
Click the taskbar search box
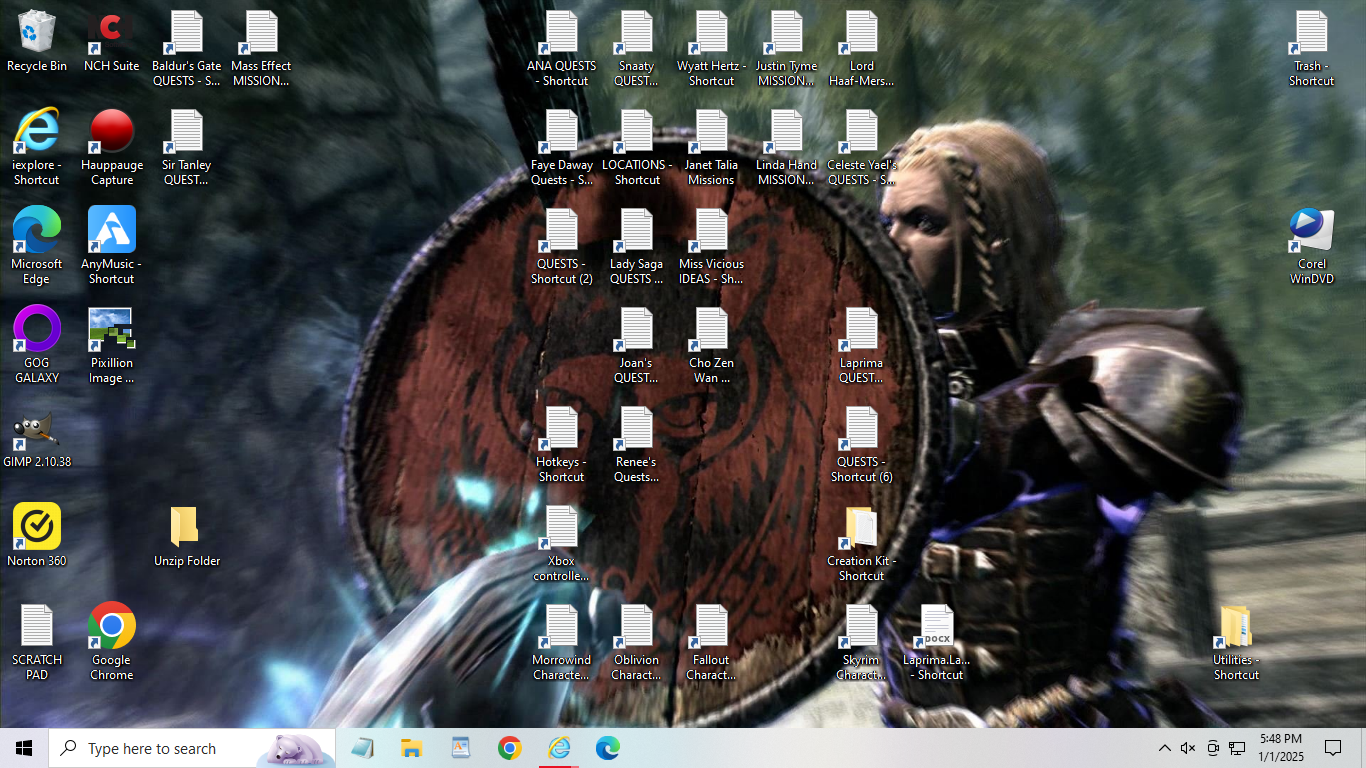click(x=192, y=748)
